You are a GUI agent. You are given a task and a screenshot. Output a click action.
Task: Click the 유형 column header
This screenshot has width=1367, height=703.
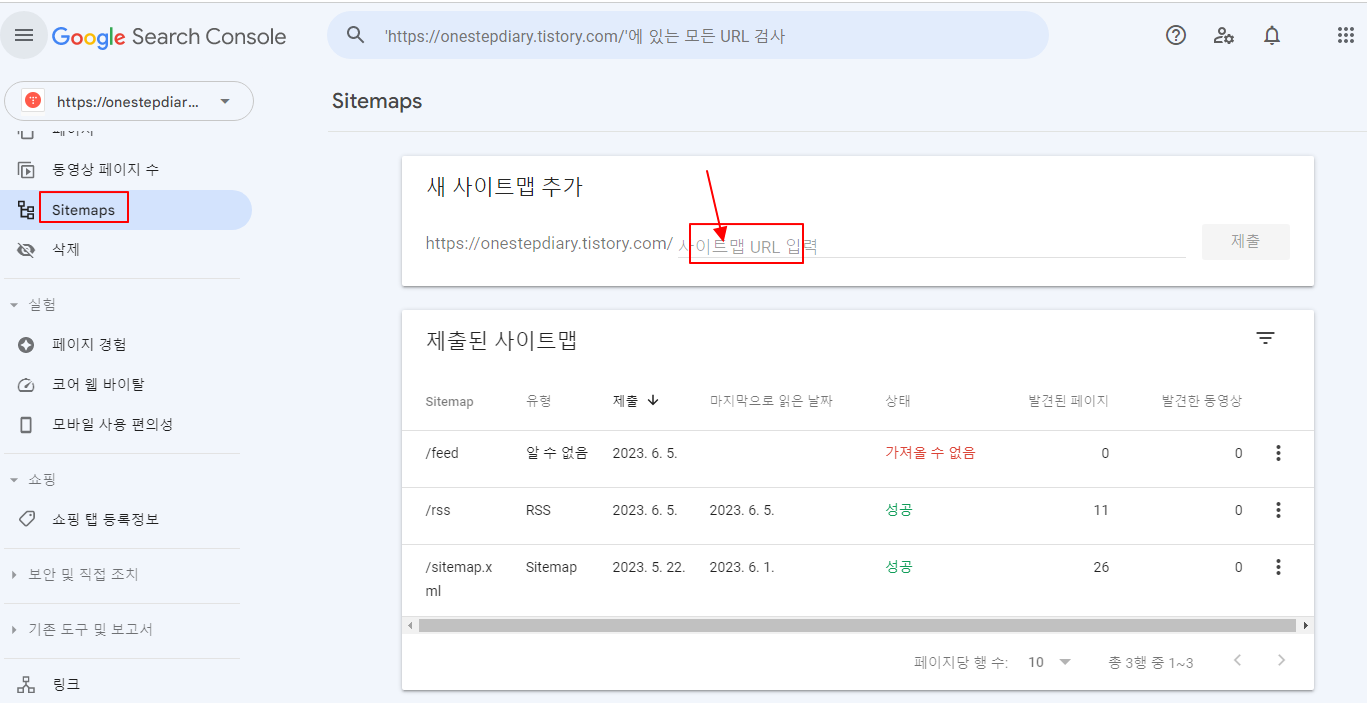(x=538, y=401)
